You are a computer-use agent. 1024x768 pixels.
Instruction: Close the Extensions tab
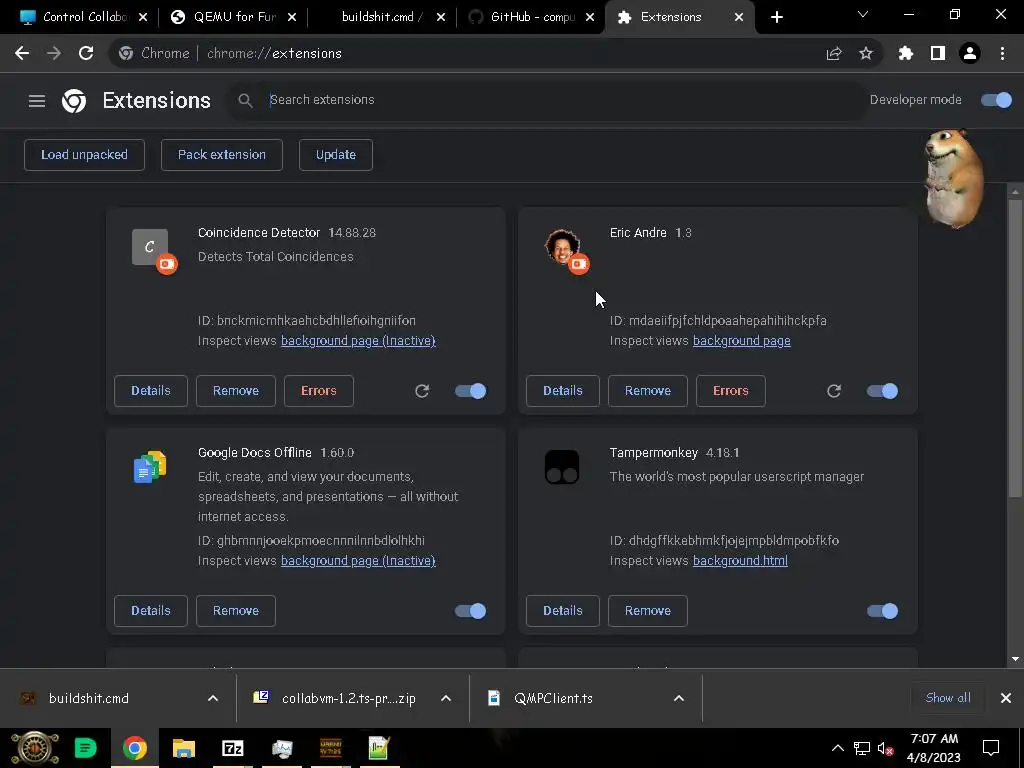(739, 17)
